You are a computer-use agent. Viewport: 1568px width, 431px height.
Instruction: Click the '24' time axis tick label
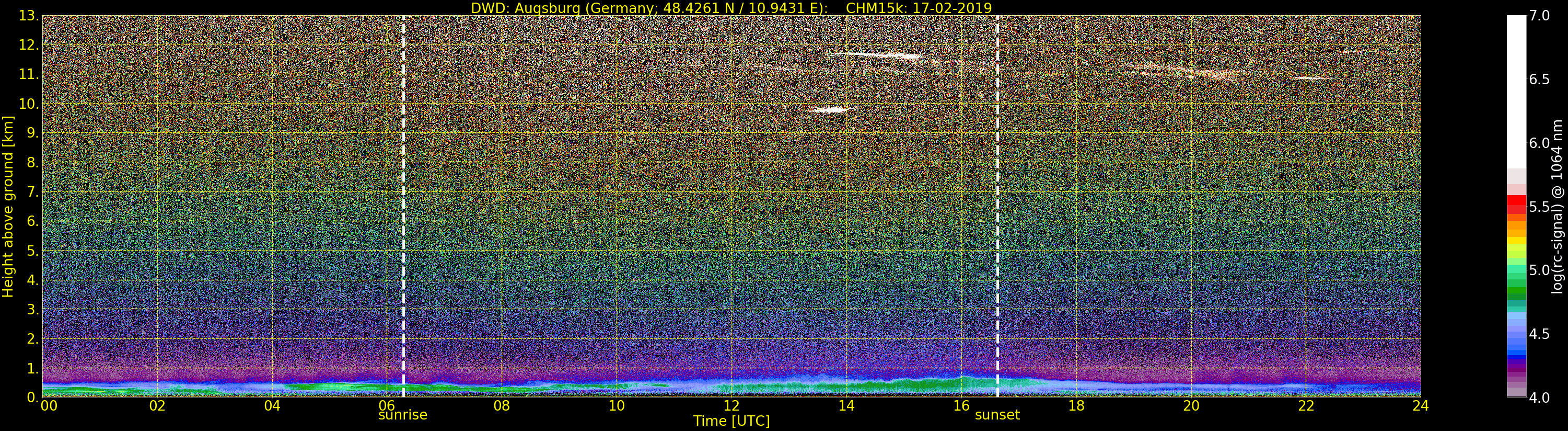point(1421,406)
